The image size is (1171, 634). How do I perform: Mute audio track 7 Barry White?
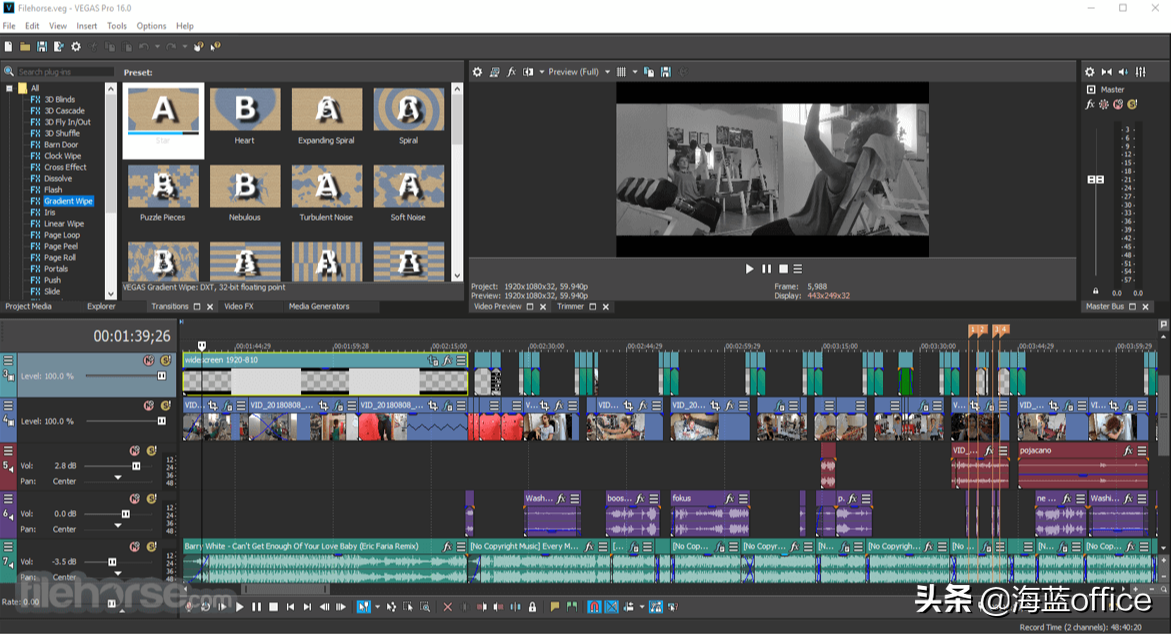tap(134, 547)
